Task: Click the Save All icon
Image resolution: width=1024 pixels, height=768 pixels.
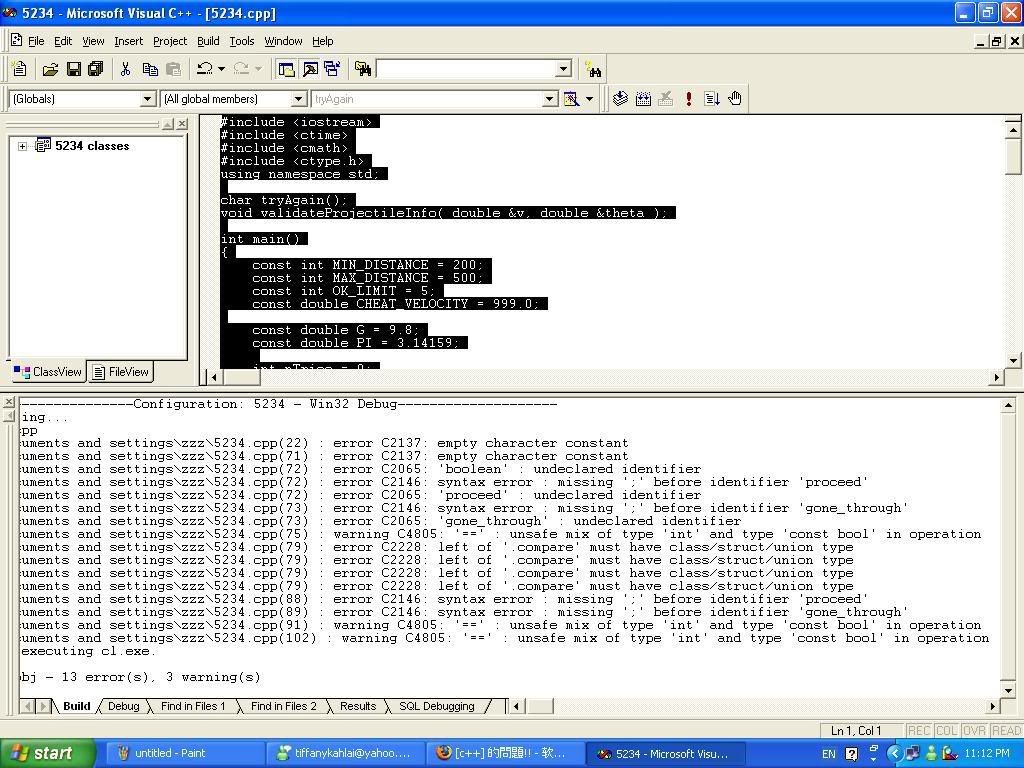Action: pyautogui.click(x=96, y=69)
